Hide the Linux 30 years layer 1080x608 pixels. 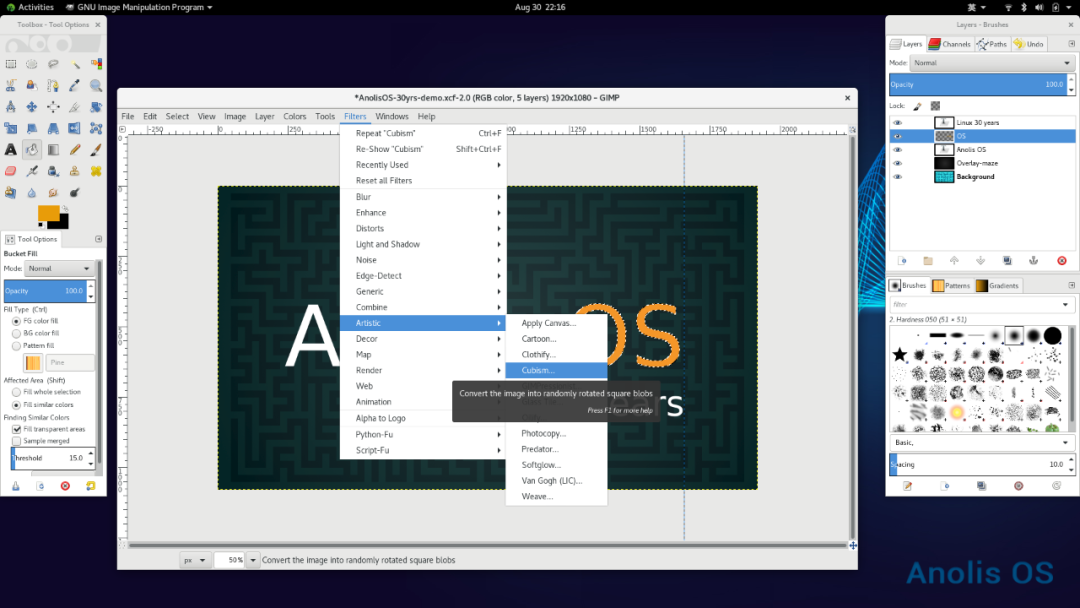coord(897,123)
